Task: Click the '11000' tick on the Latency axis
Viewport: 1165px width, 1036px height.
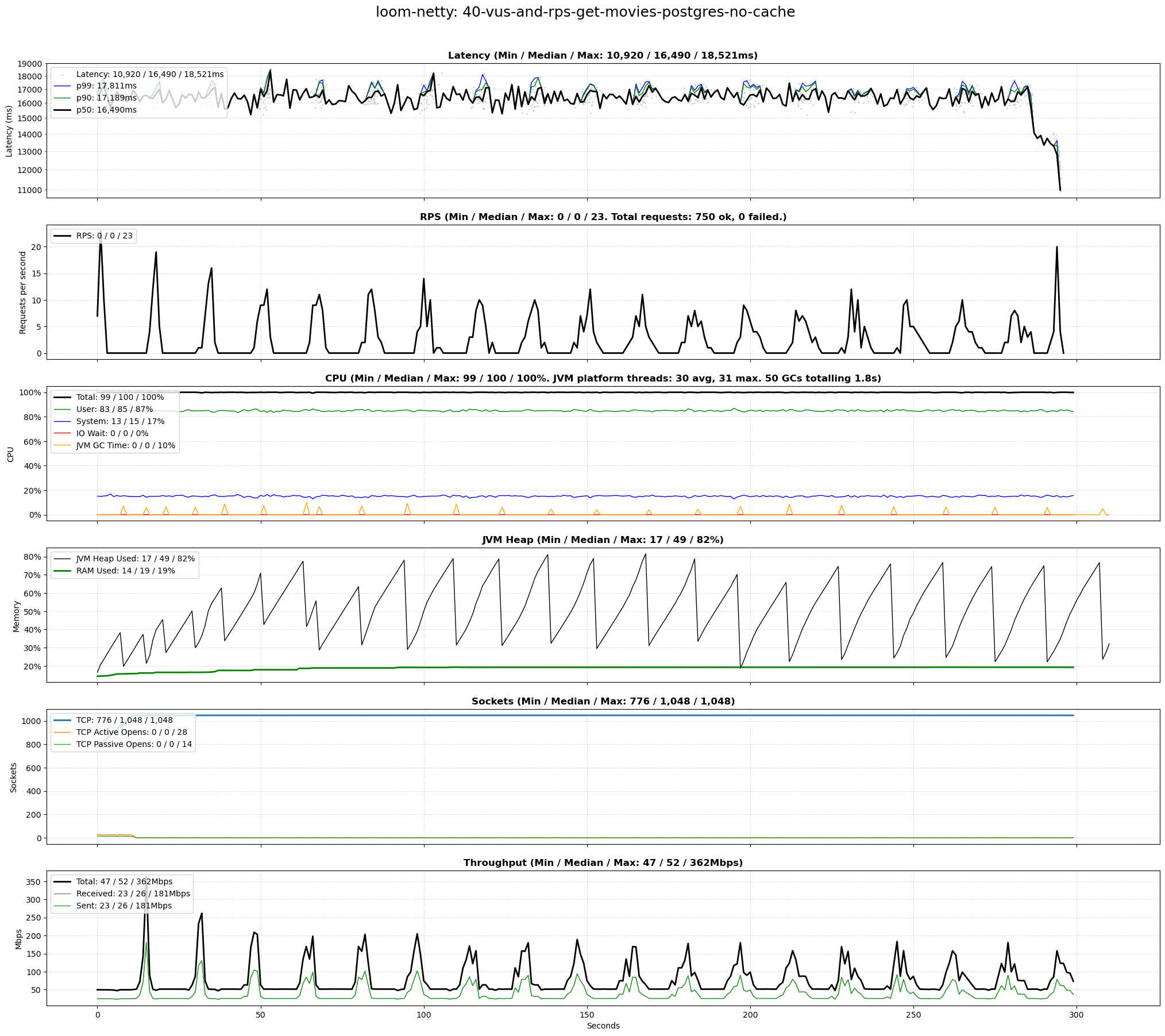Action: tap(30, 190)
